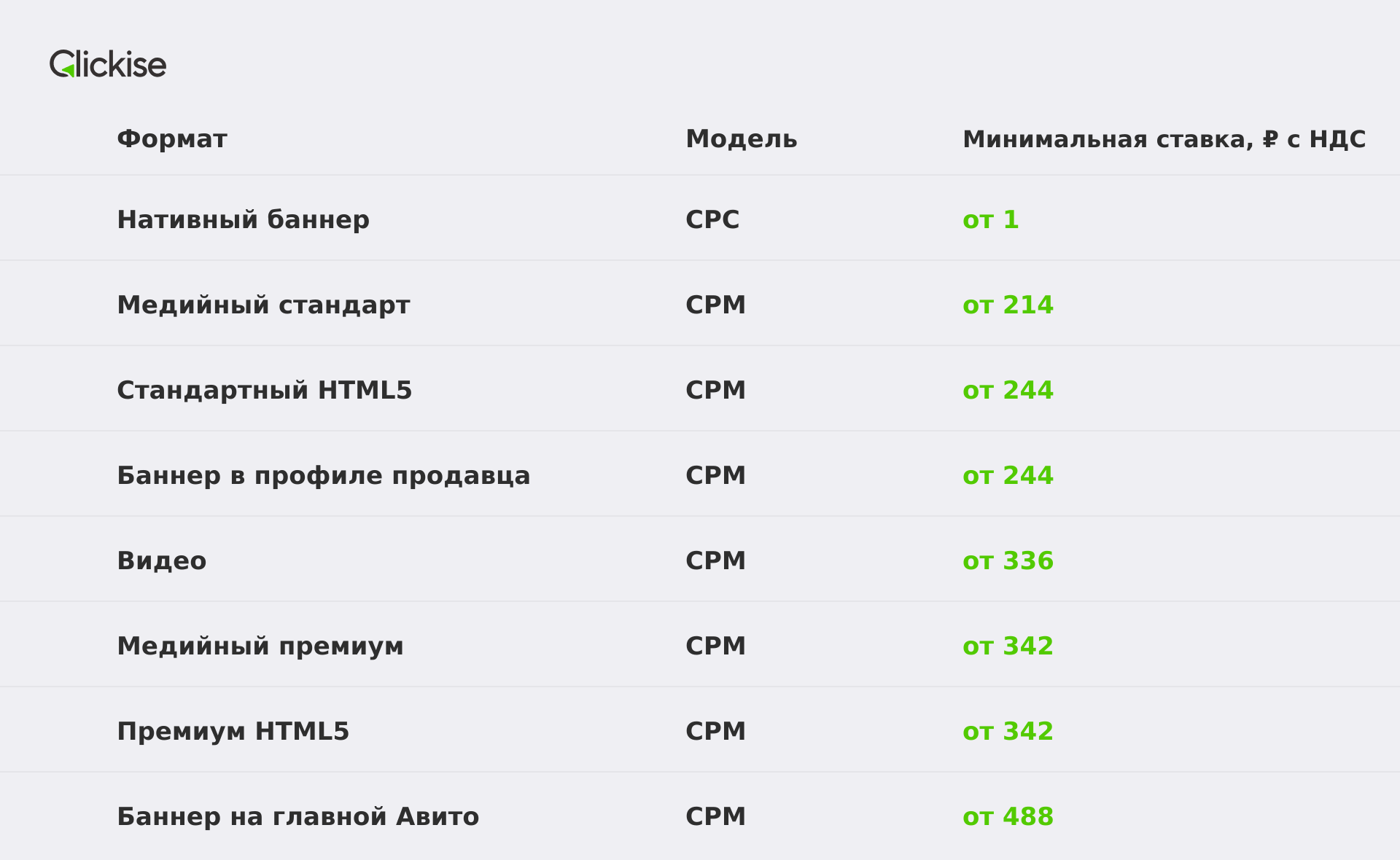
Task: Choose Баннер в профиле продавца
Action: [x=324, y=475]
